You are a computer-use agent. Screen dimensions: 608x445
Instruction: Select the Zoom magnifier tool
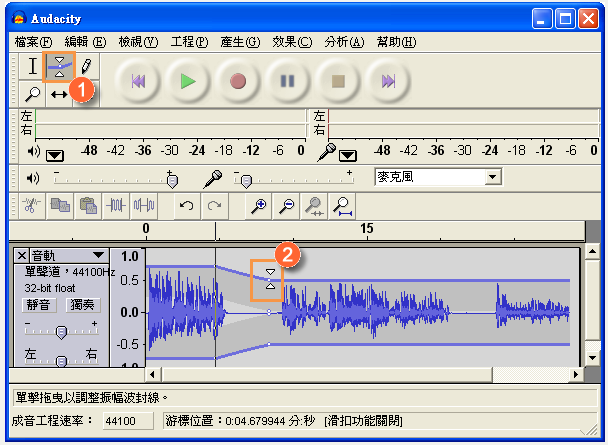(x=33, y=94)
